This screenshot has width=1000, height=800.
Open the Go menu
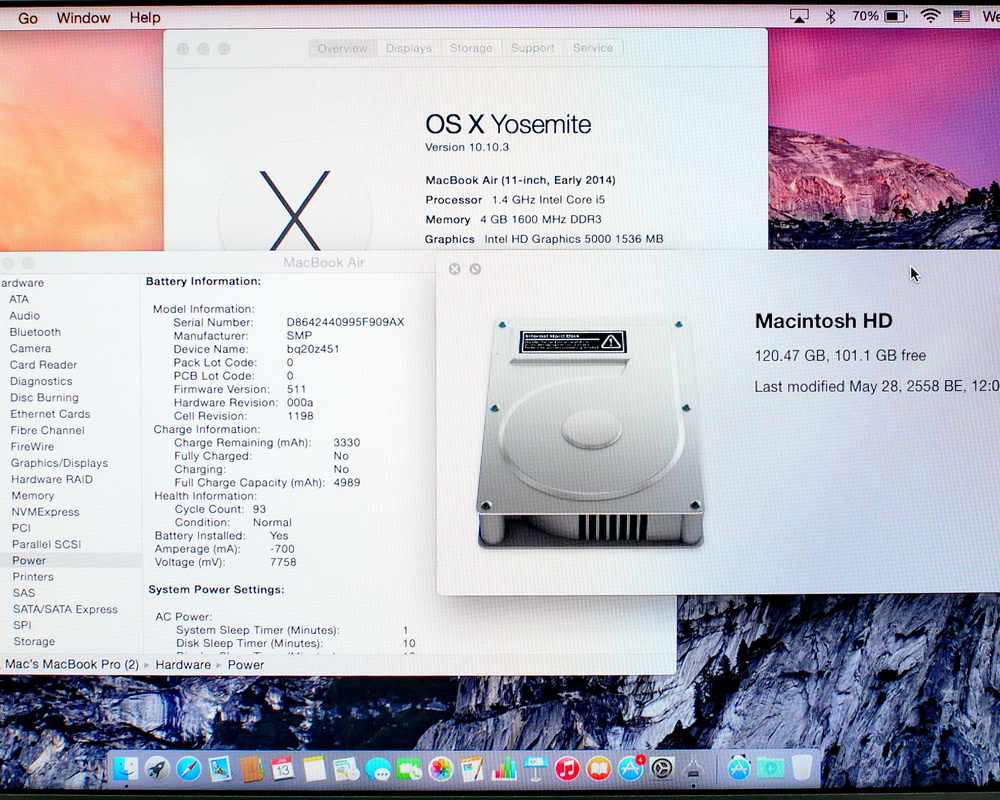click(28, 18)
